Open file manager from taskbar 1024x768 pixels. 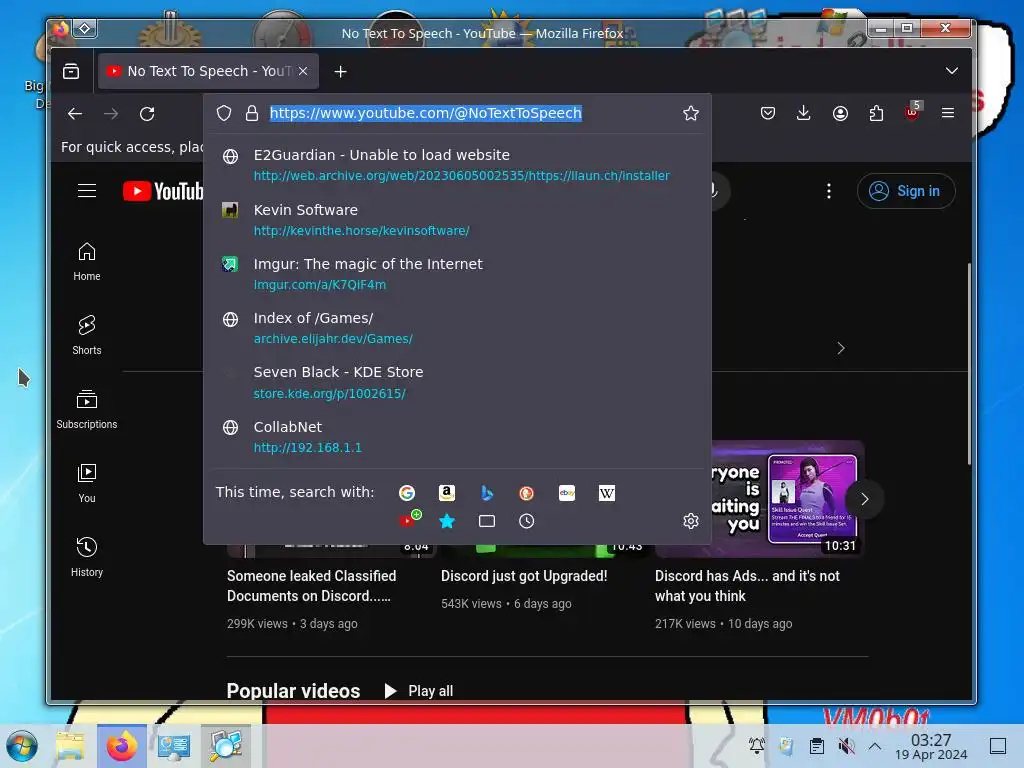tap(71, 746)
